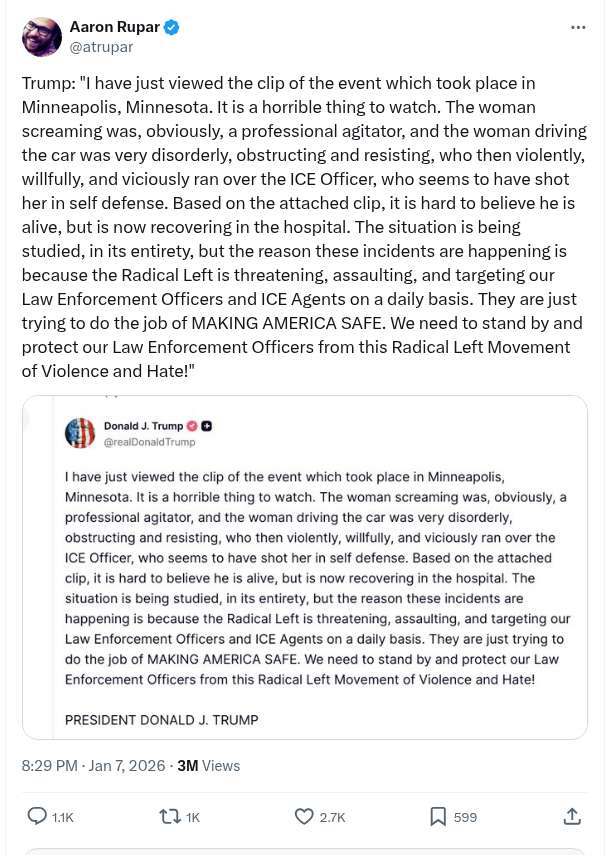Open the 8:29 PM · Jan 7, 2026 timestamp

tap(92, 766)
